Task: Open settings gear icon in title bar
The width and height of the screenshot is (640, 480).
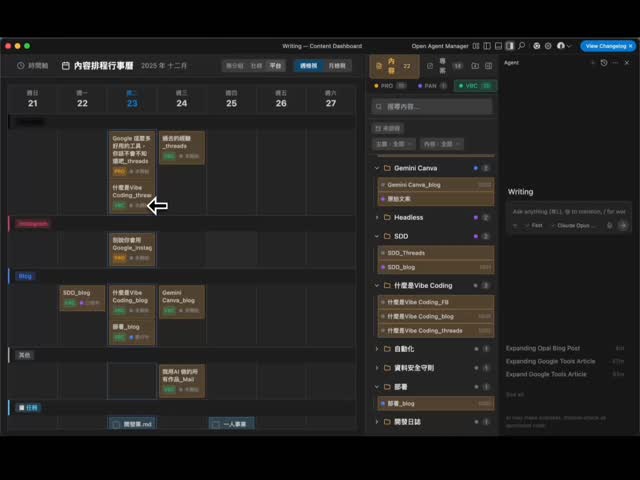Action: (547, 46)
